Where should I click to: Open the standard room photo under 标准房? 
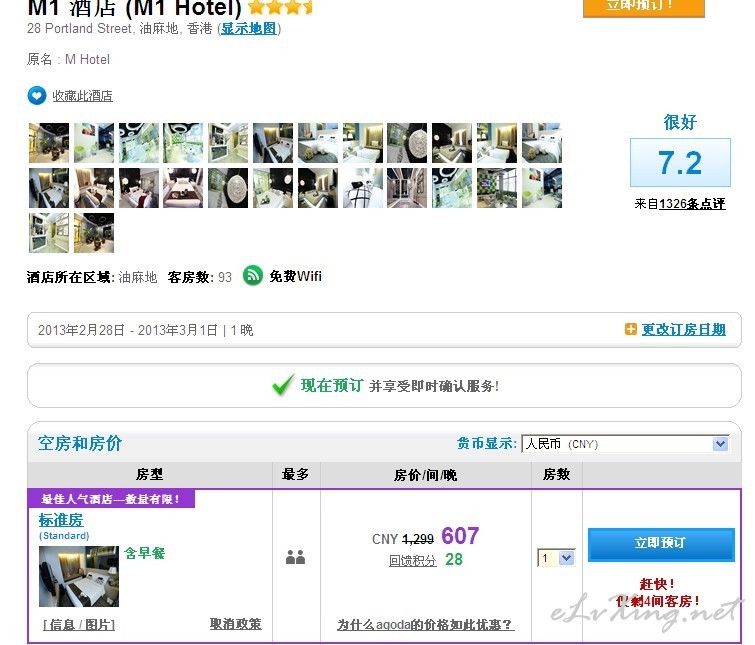[x=79, y=576]
